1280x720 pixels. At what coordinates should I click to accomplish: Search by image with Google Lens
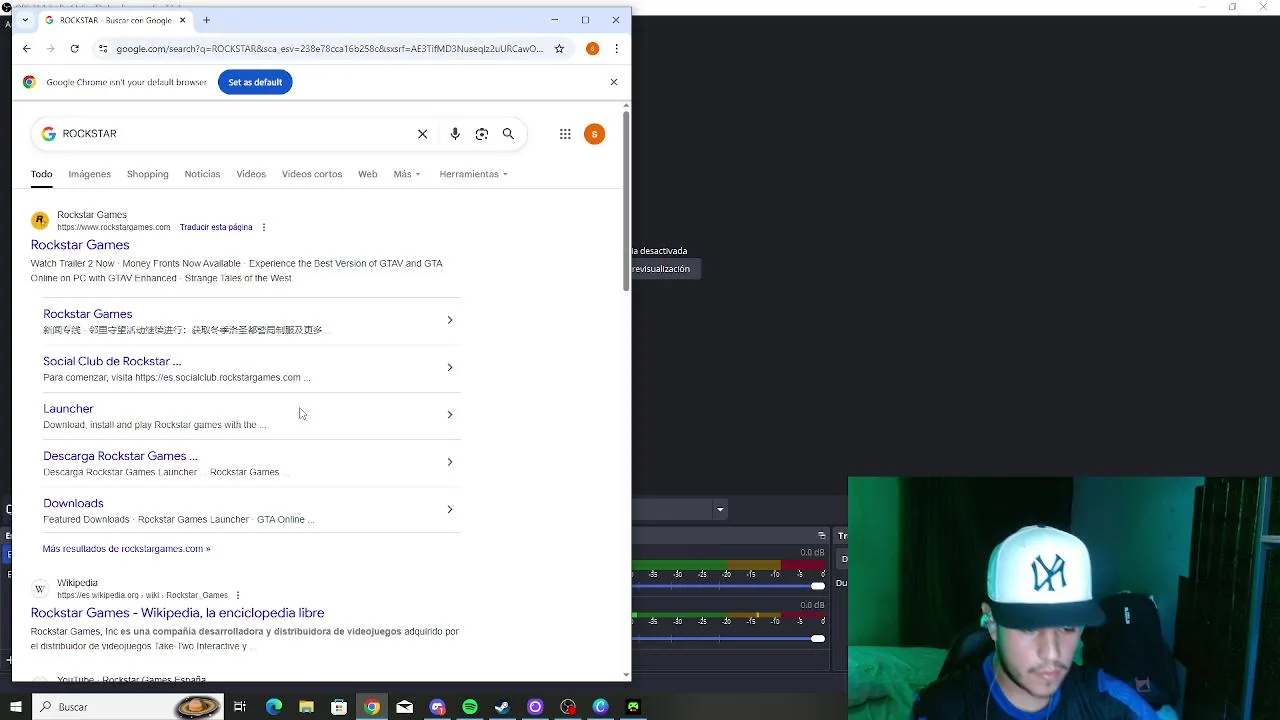(482, 134)
